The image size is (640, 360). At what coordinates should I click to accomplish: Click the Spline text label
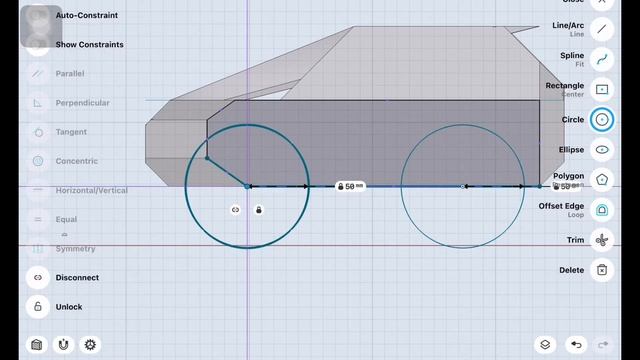coord(572,56)
